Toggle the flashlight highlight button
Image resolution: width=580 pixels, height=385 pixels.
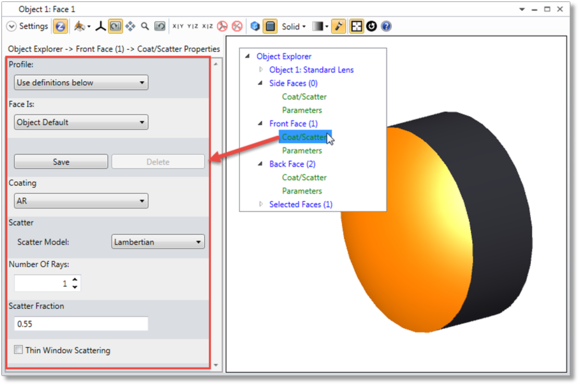tap(338, 26)
